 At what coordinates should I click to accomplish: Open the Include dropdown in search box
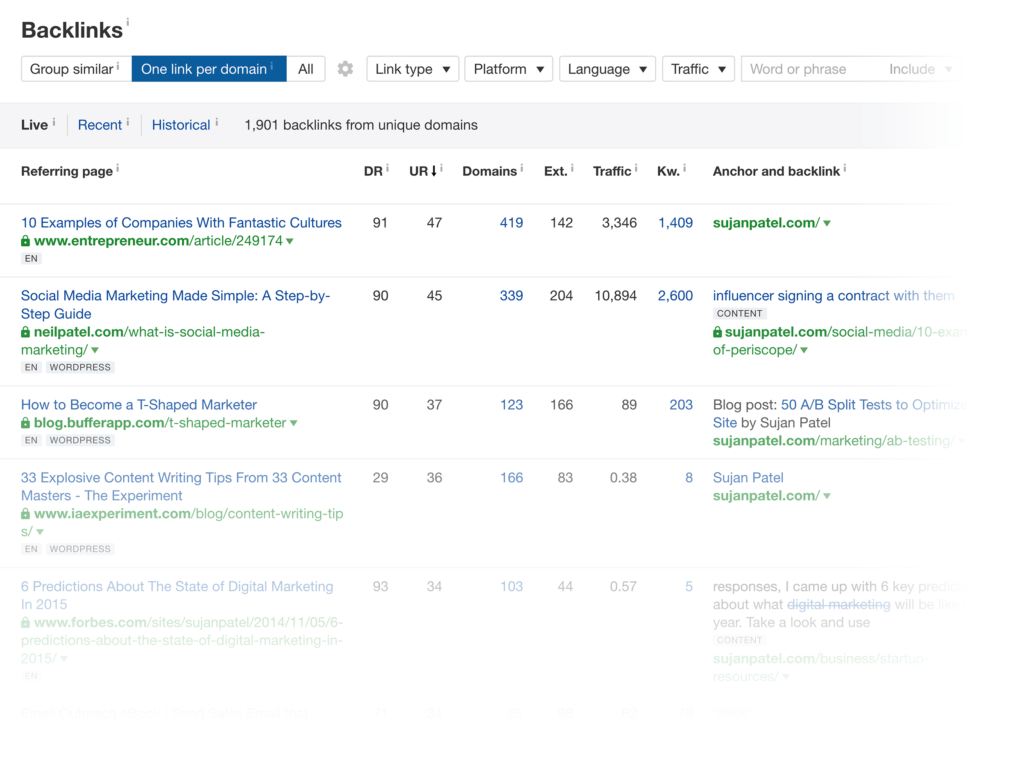[921, 69]
